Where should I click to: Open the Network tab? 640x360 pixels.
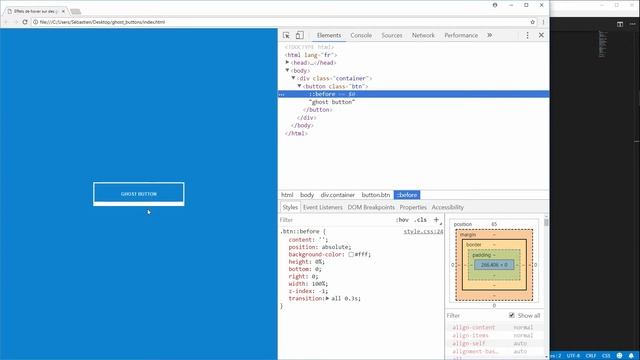point(423,36)
